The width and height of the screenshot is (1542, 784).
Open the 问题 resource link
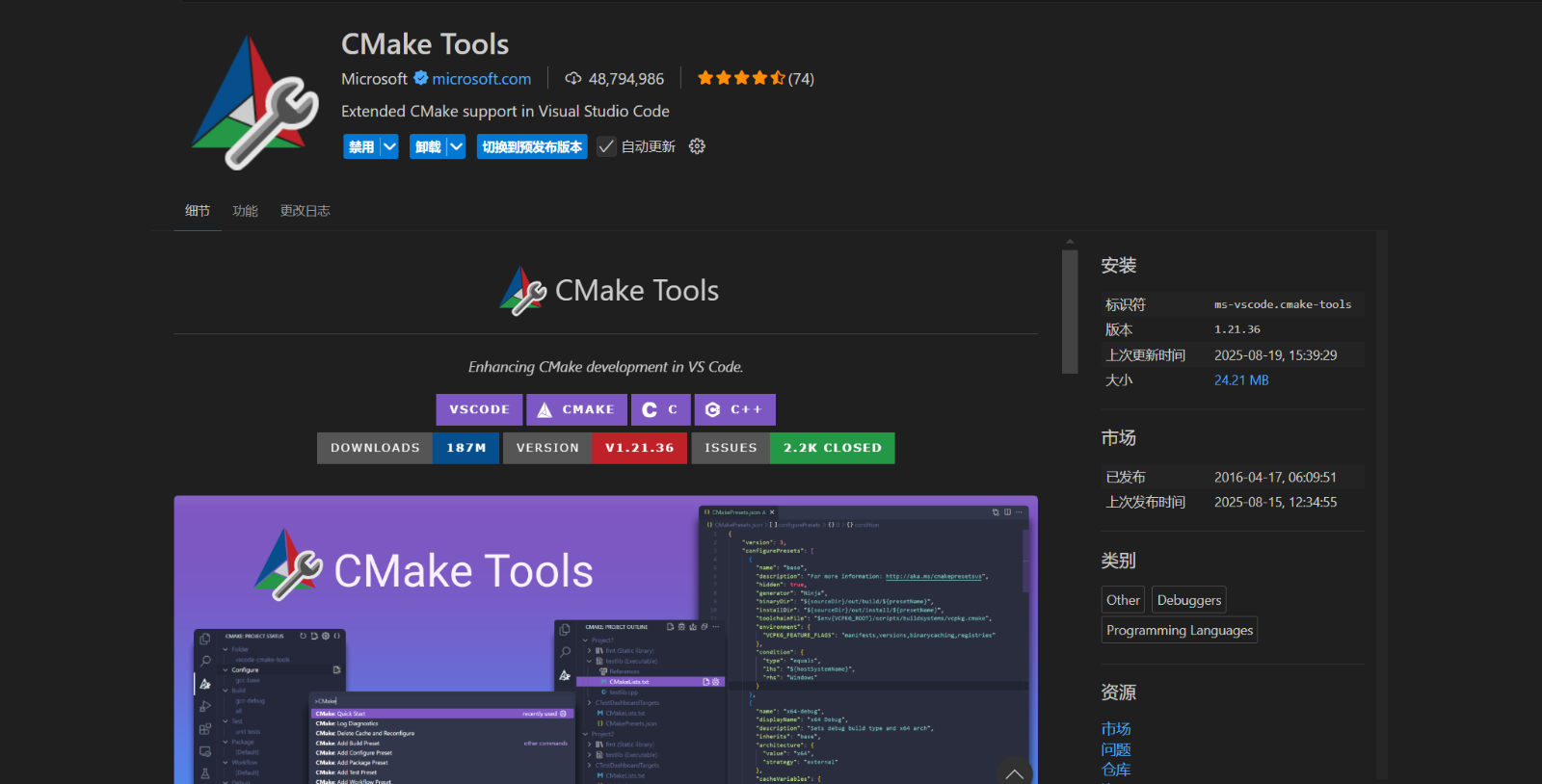point(1116,749)
